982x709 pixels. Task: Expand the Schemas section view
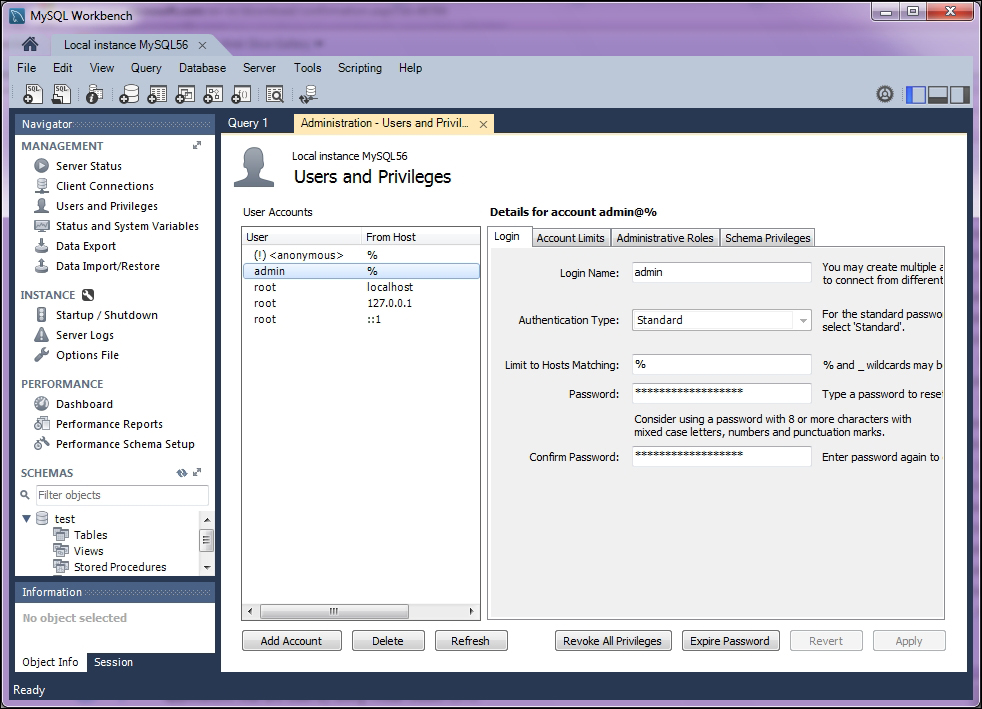point(197,472)
